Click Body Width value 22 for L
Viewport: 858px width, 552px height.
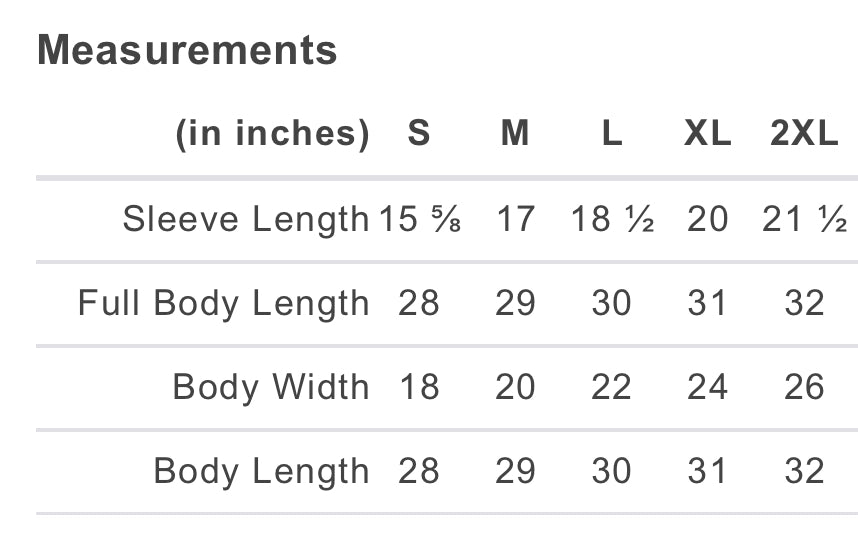pyautogui.click(x=611, y=387)
